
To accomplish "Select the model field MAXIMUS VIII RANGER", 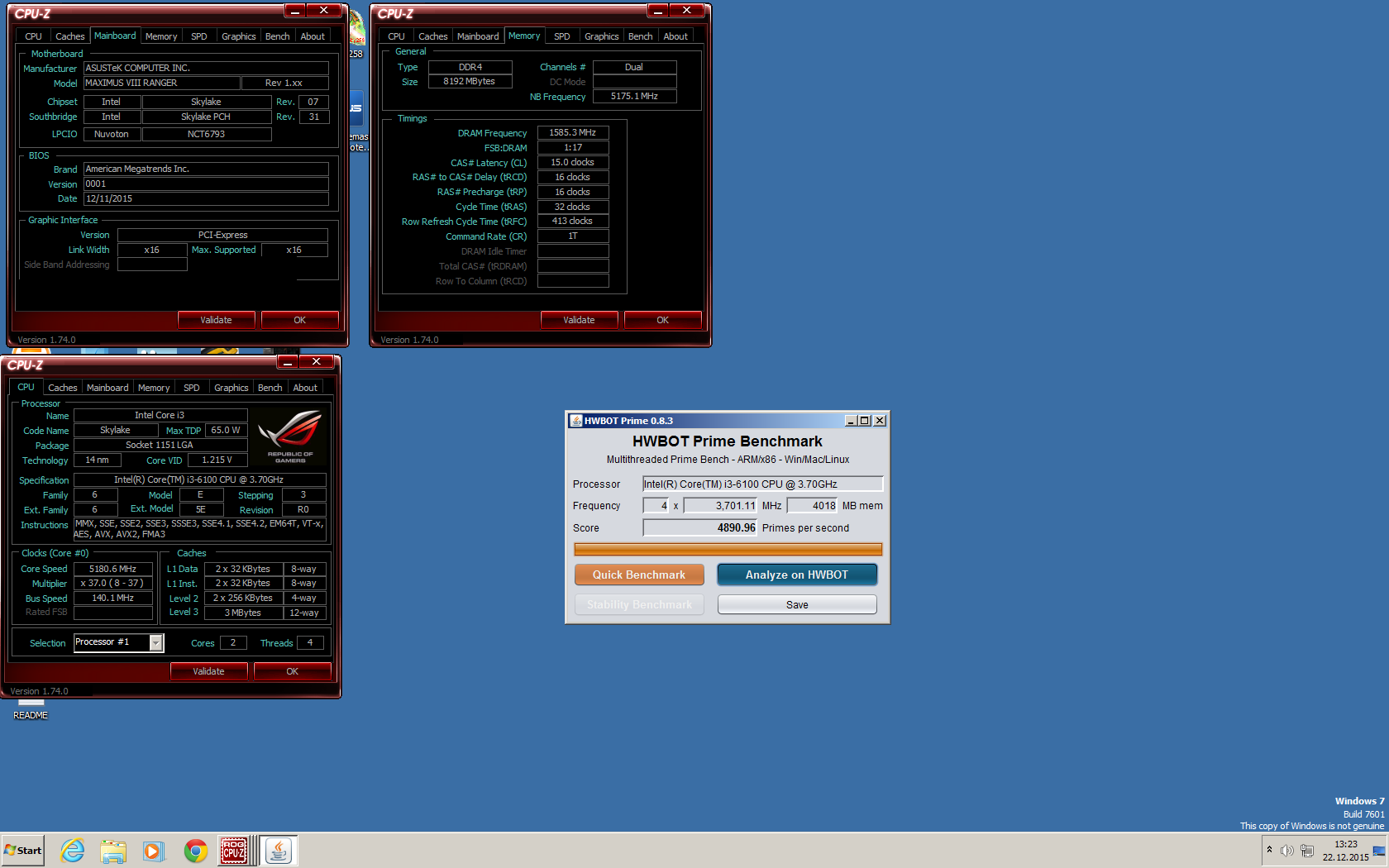I will [x=161, y=83].
